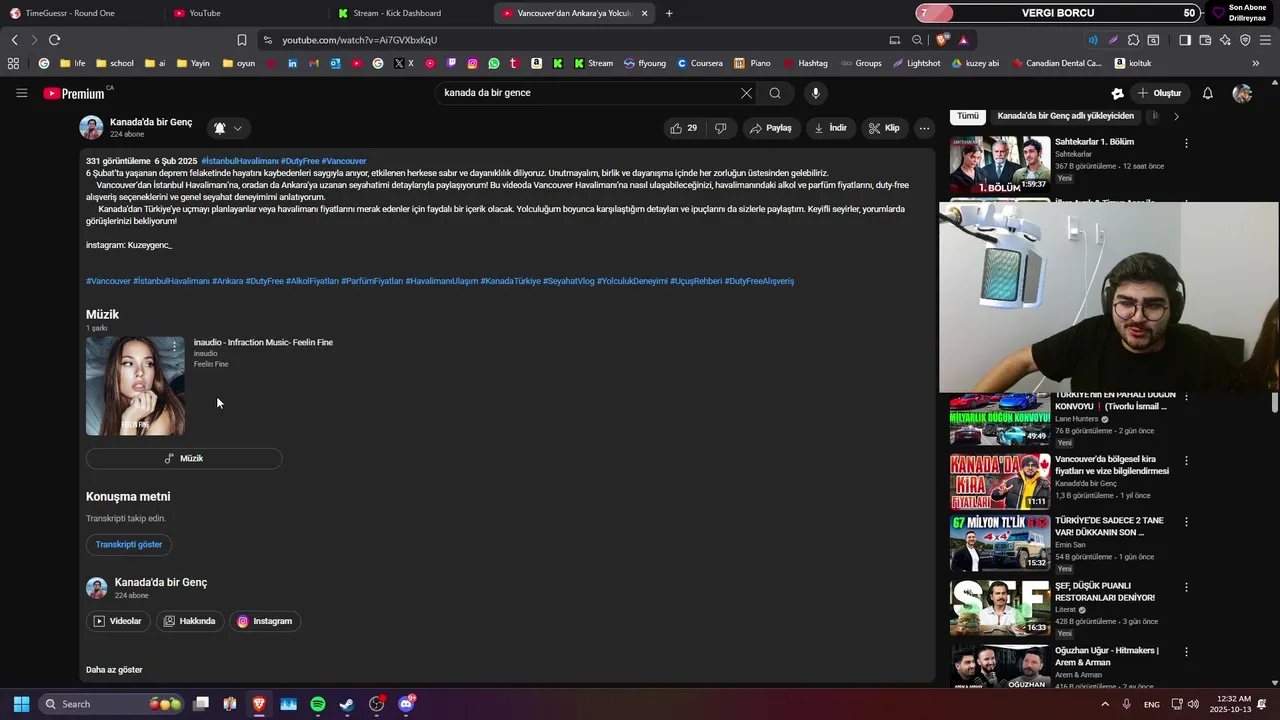The image size is (1280, 720).
Task: Open the Coursera bookmark
Action: (699, 63)
